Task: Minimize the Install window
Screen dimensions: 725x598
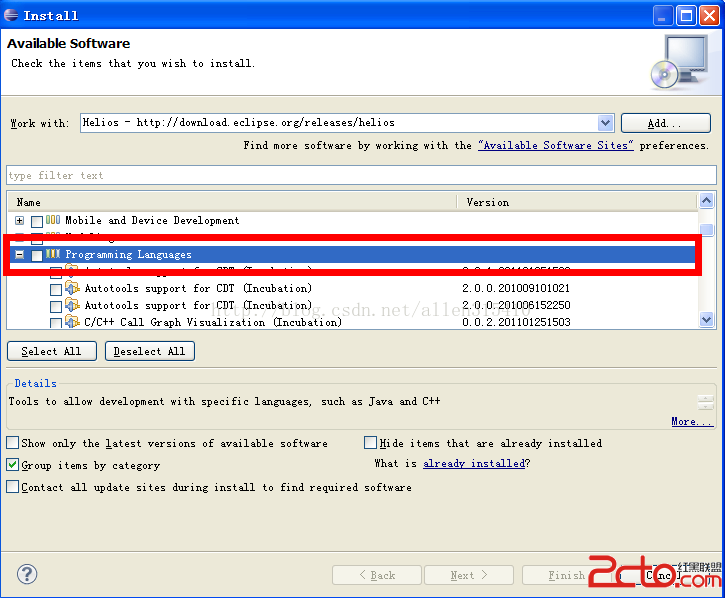Action: pos(663,16)
